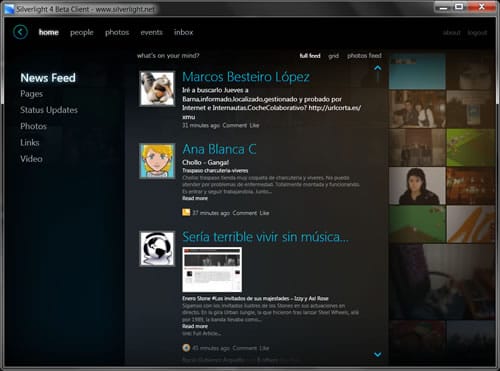Comment on Ana Blanca C post
This screenshot has height=371, width=500.
pyautogui.click(x=245, y=213)
